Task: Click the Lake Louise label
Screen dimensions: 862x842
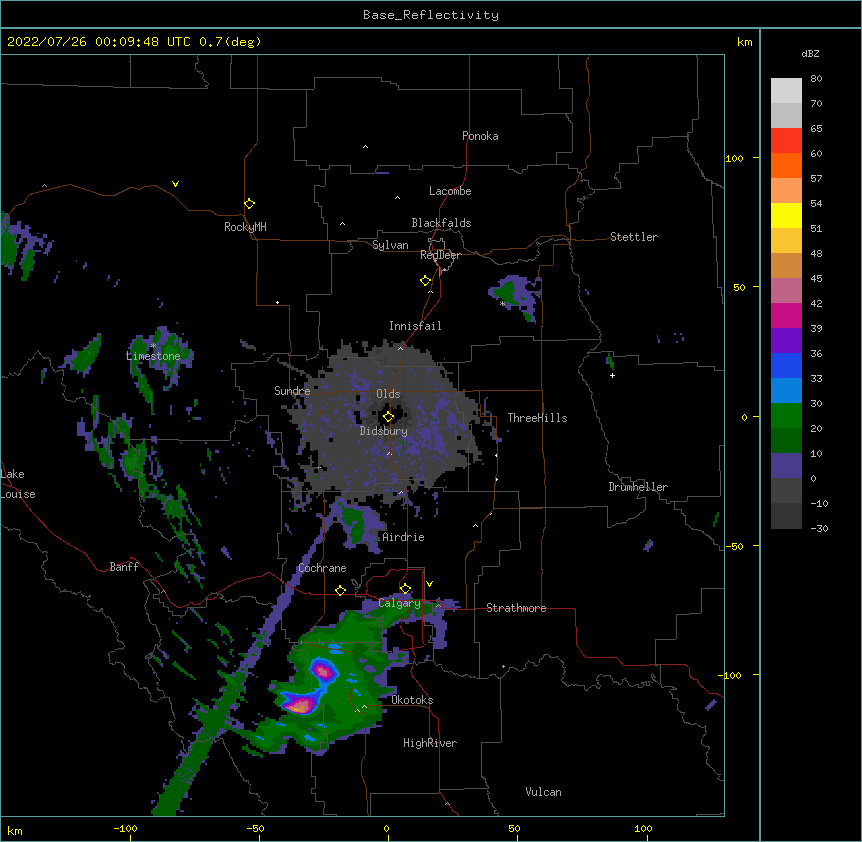Action: point(18,484)
